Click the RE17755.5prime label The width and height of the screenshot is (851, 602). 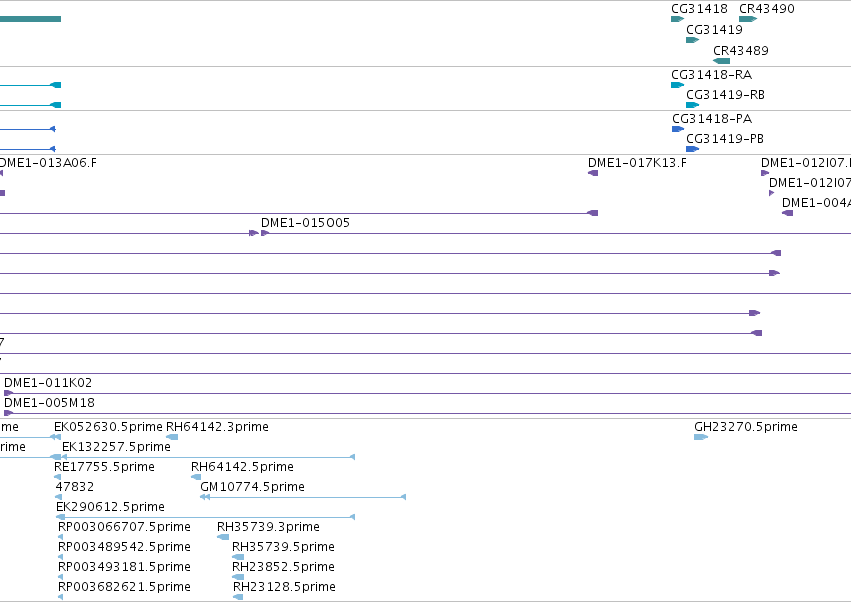(x=104, y=467)
